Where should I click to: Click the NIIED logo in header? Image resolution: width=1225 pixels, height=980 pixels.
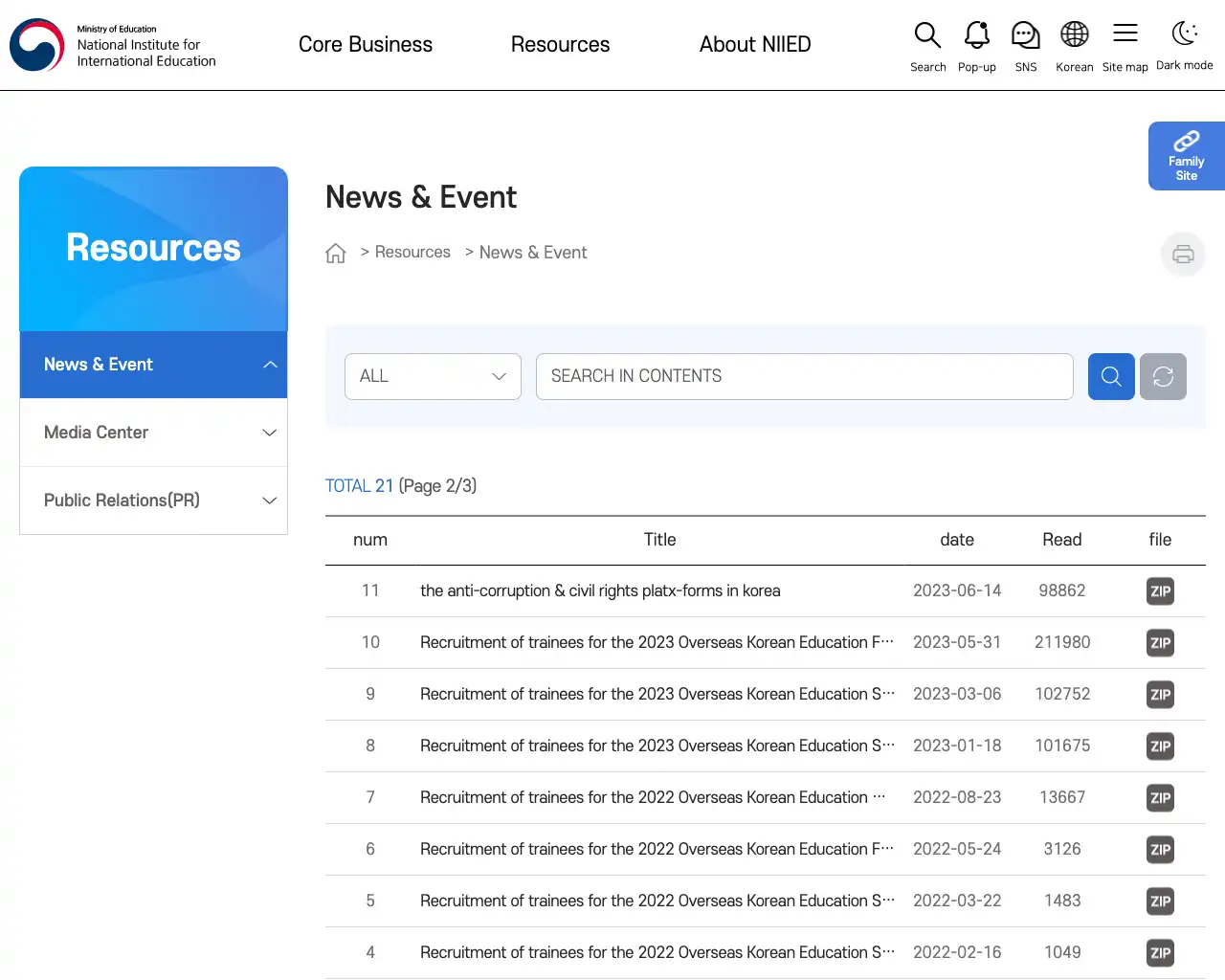coord(113,45)
